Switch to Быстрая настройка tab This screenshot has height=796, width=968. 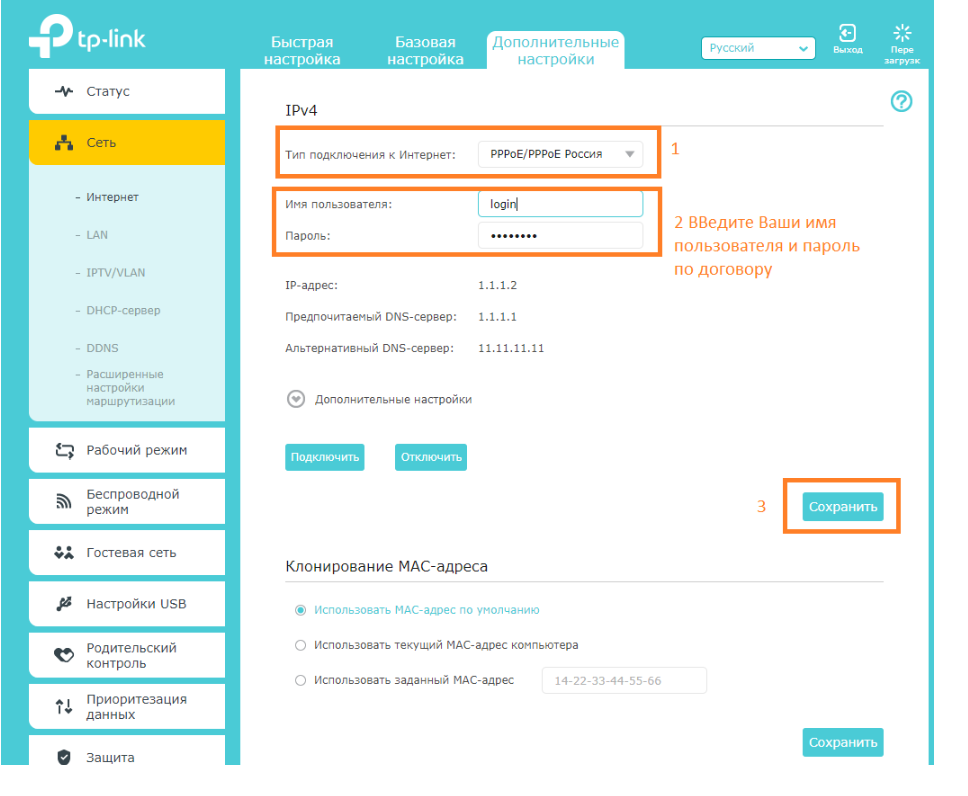click(302, 51)
